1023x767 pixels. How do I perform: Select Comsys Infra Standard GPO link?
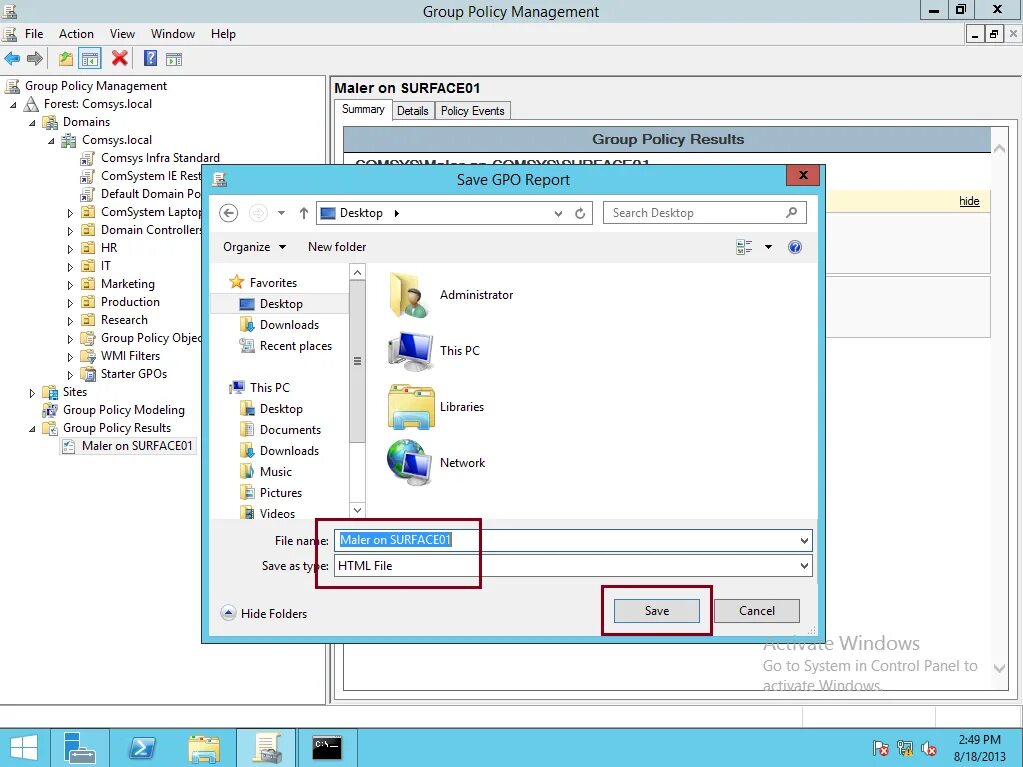point(160,158)
